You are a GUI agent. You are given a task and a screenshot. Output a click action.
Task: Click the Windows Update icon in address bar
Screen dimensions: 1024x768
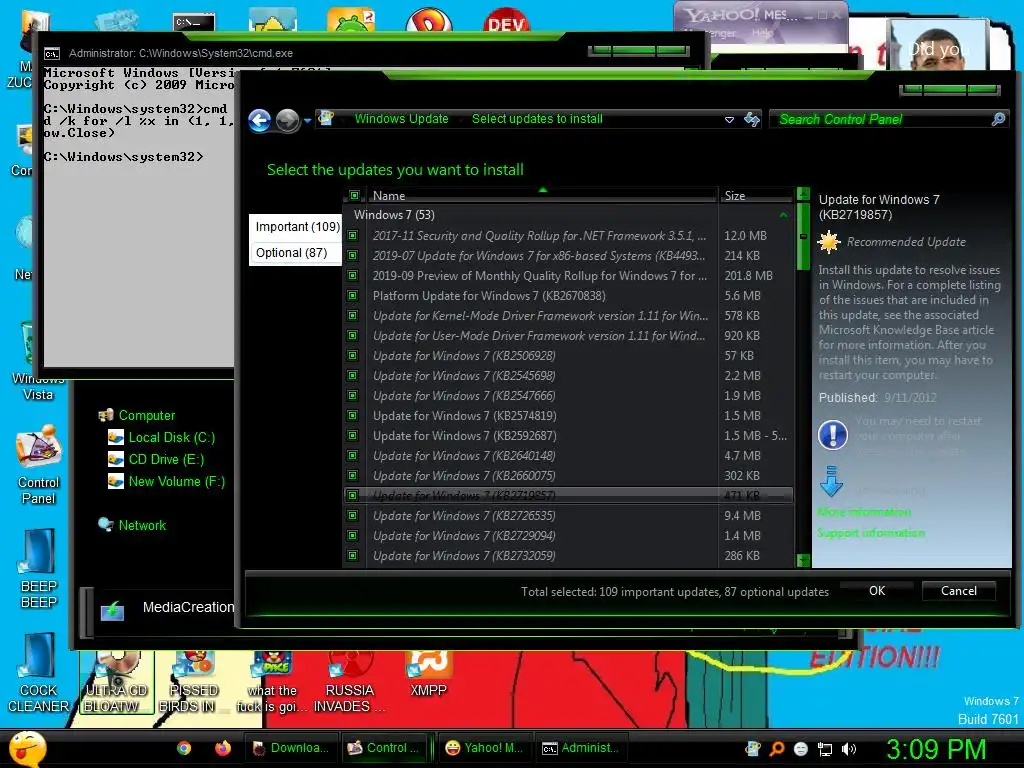coord(326,119)
